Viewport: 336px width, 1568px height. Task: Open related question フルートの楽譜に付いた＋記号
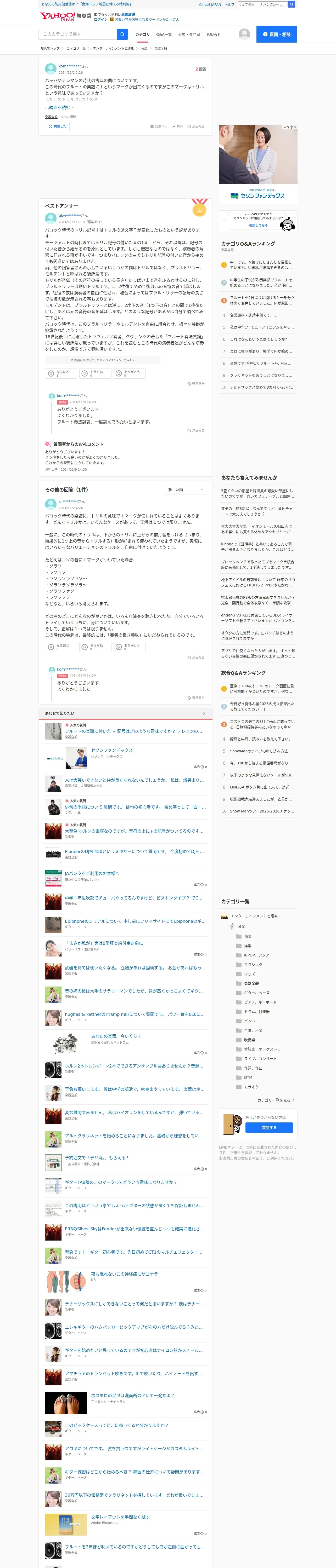(x=133, y=731)
